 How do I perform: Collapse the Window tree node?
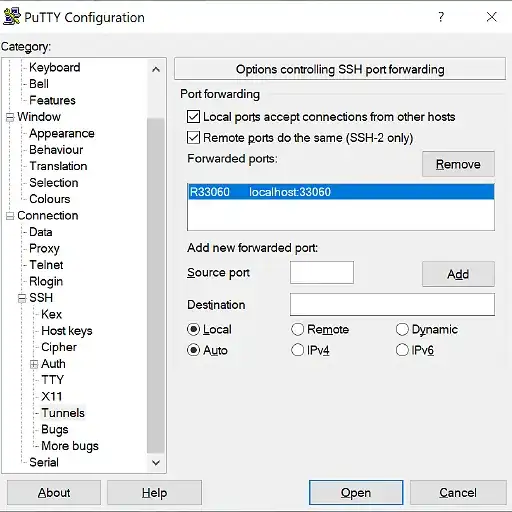tap(10, 117)
